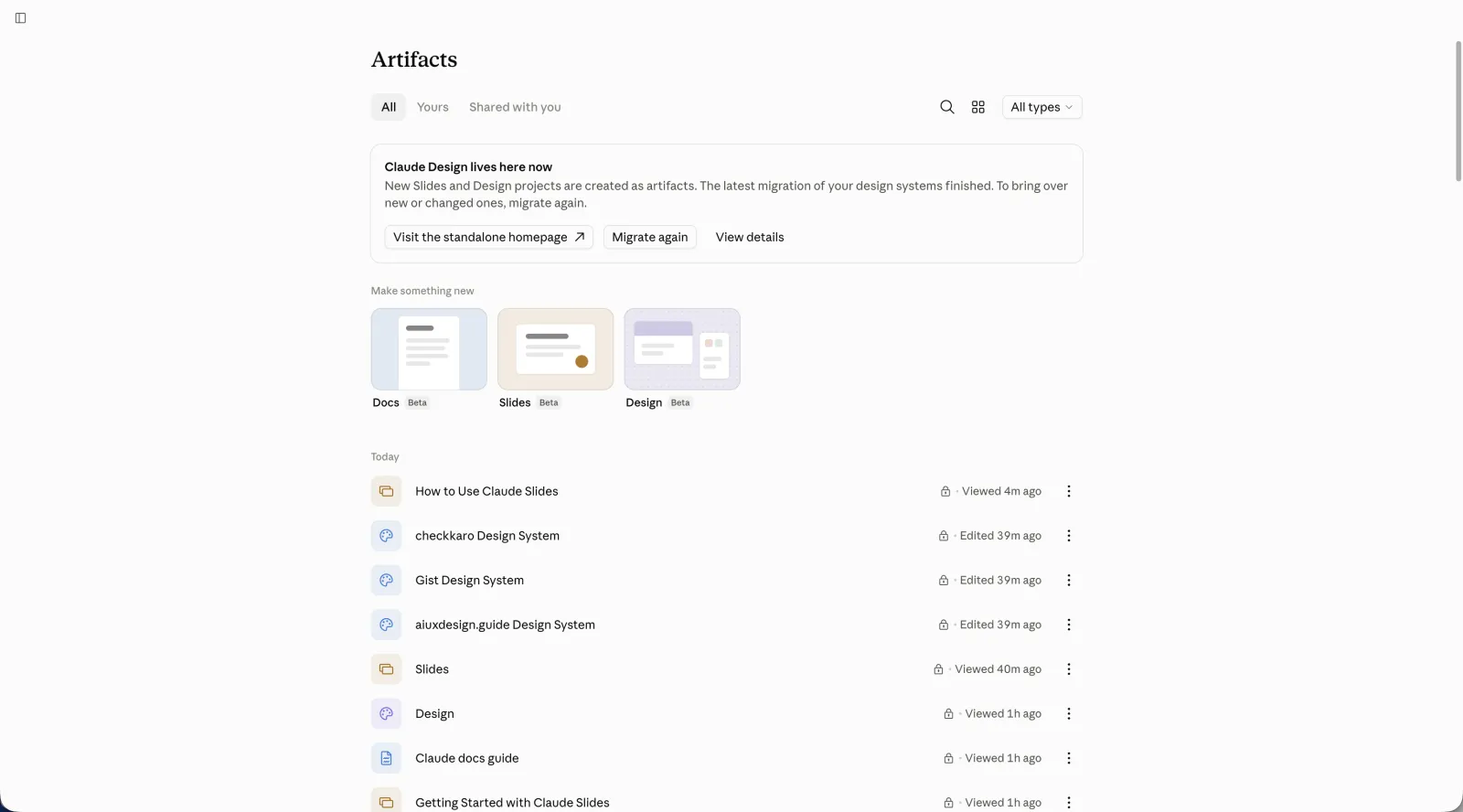Click 'Viewed 4m ago' timestamp
Image resolution: width=1463 pixels, height=812 pixels.
click(1001, 491)
